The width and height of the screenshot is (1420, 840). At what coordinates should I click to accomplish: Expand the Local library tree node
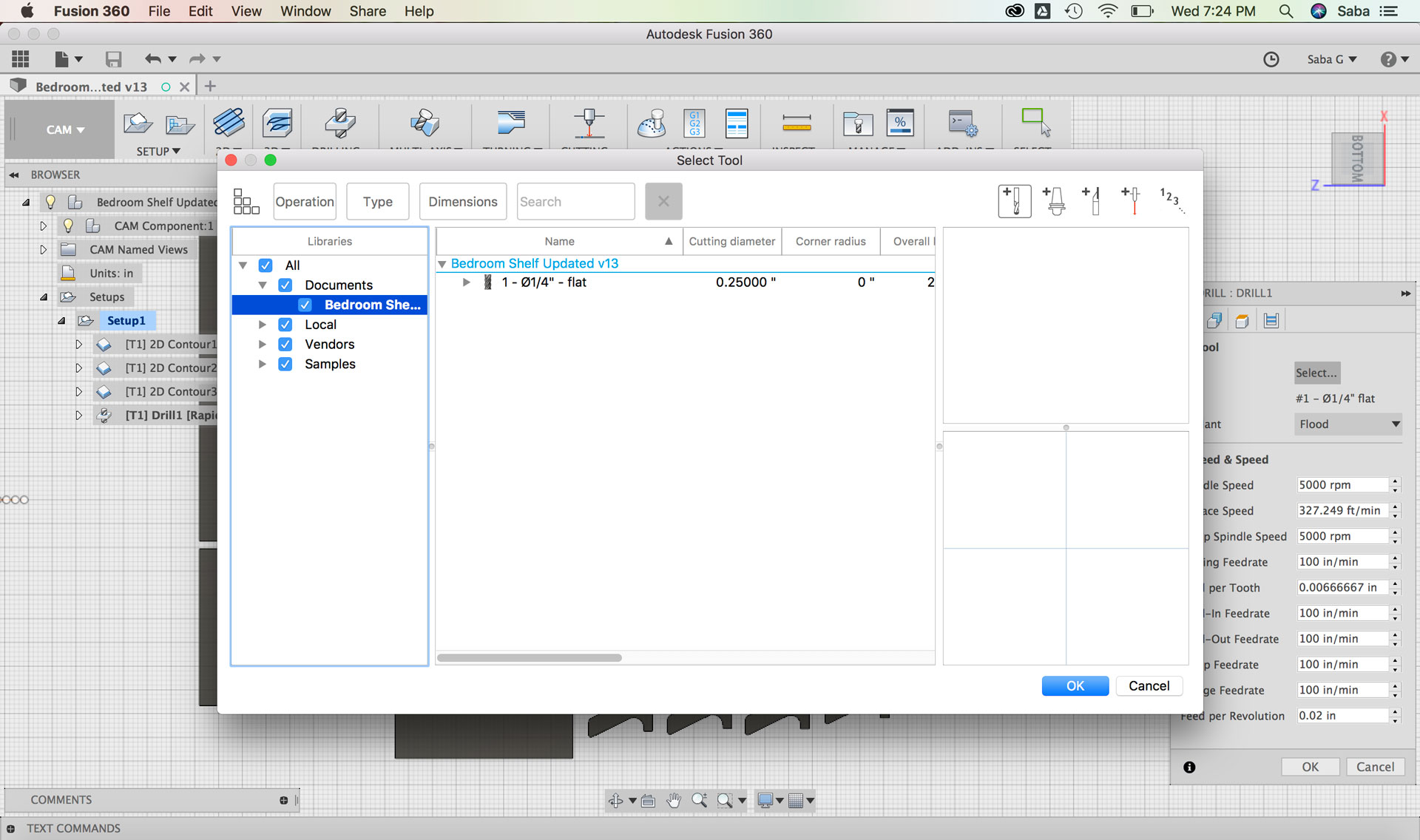tap(263, 325)
